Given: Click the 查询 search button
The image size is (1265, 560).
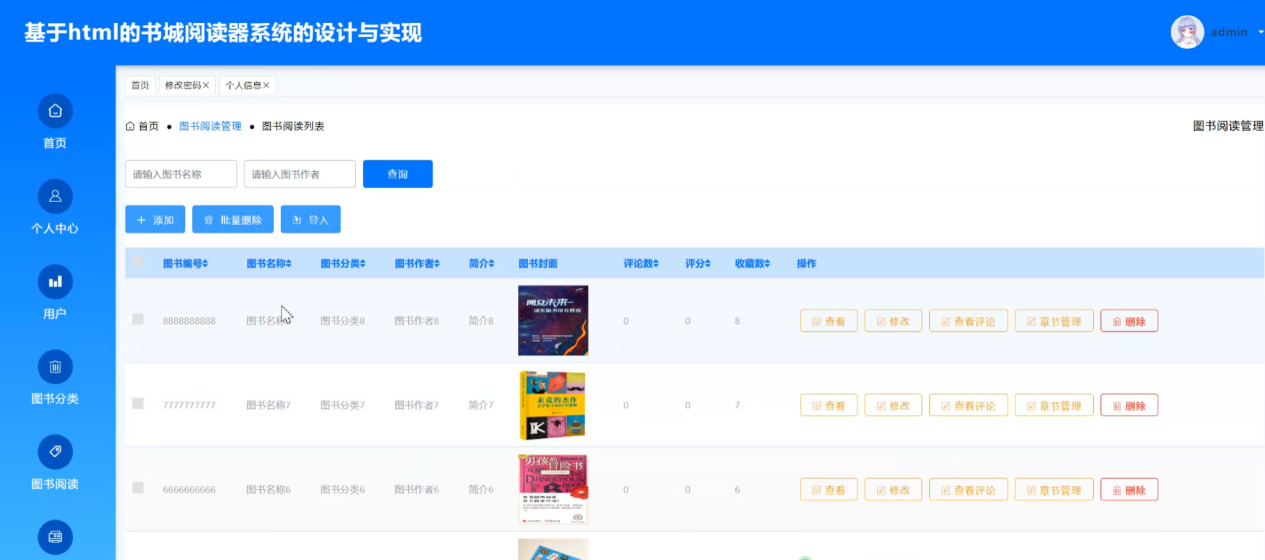Looking at the screenshot, I should 398,174.
